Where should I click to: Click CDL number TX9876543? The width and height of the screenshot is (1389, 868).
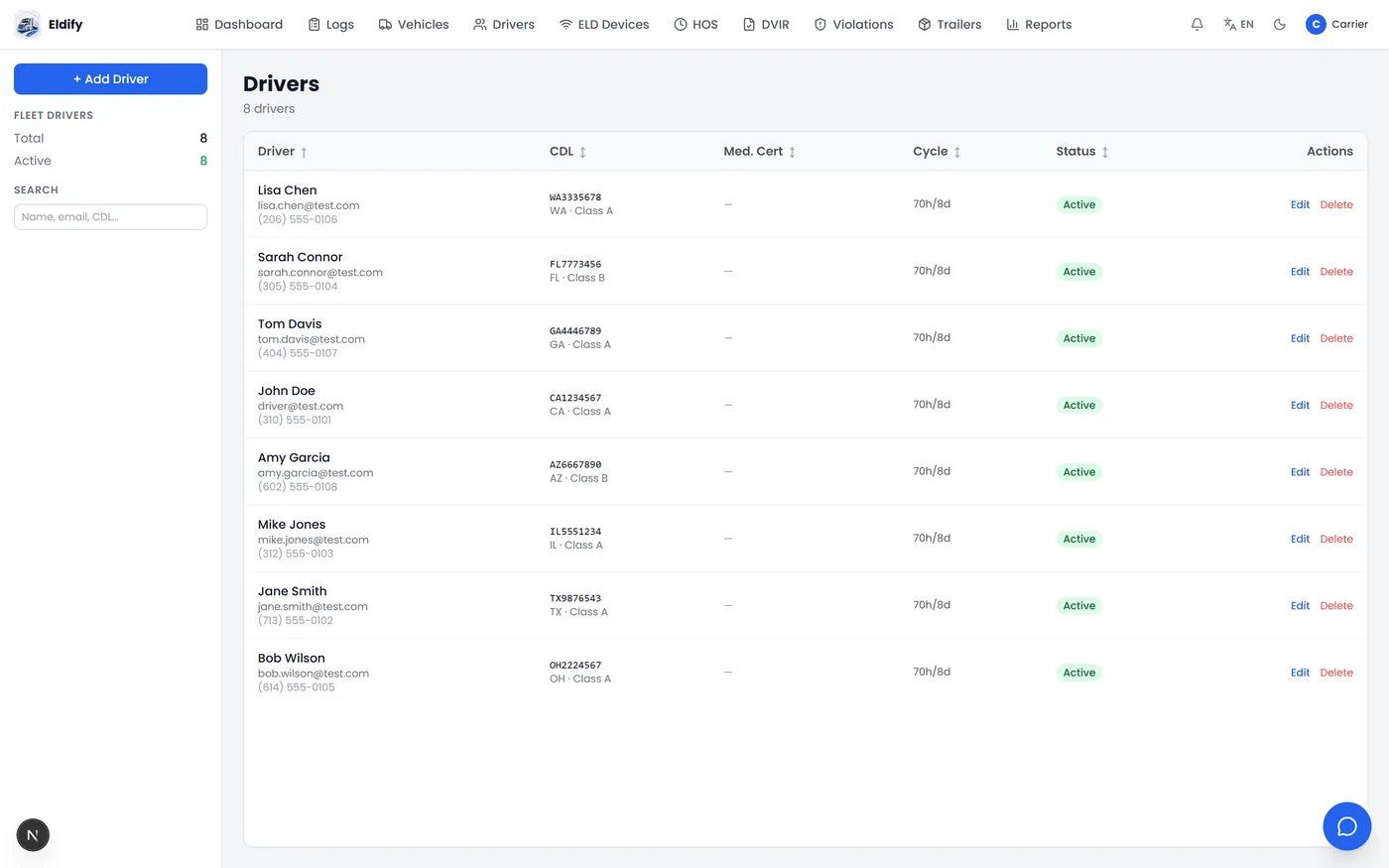pos(575,599)
